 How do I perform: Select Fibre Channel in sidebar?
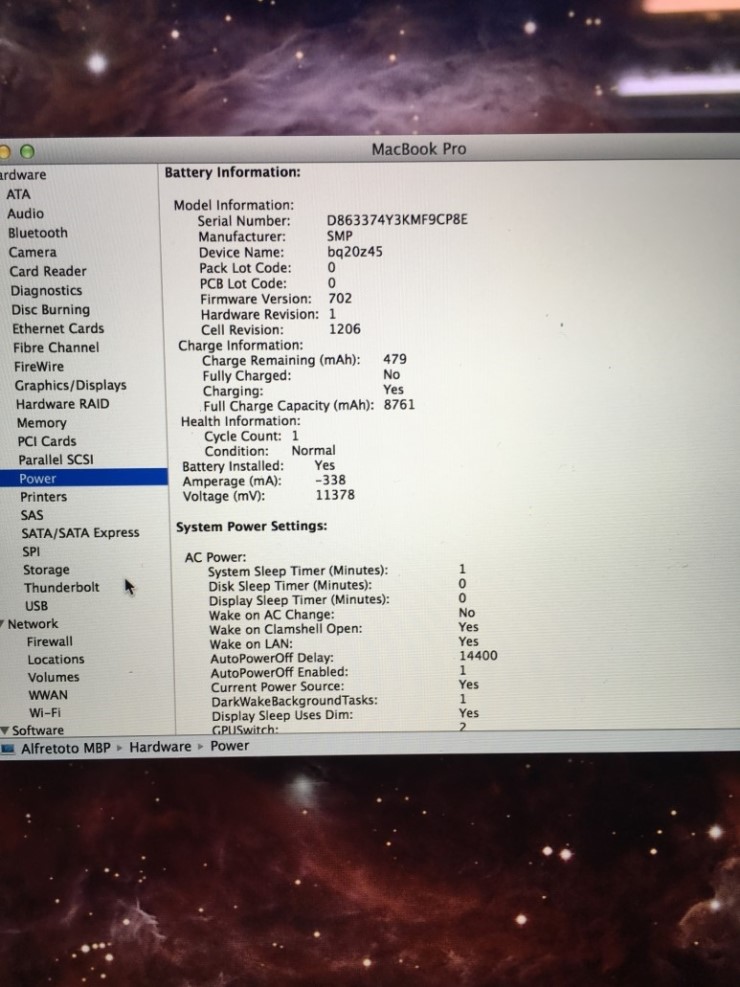coord(56,347)
